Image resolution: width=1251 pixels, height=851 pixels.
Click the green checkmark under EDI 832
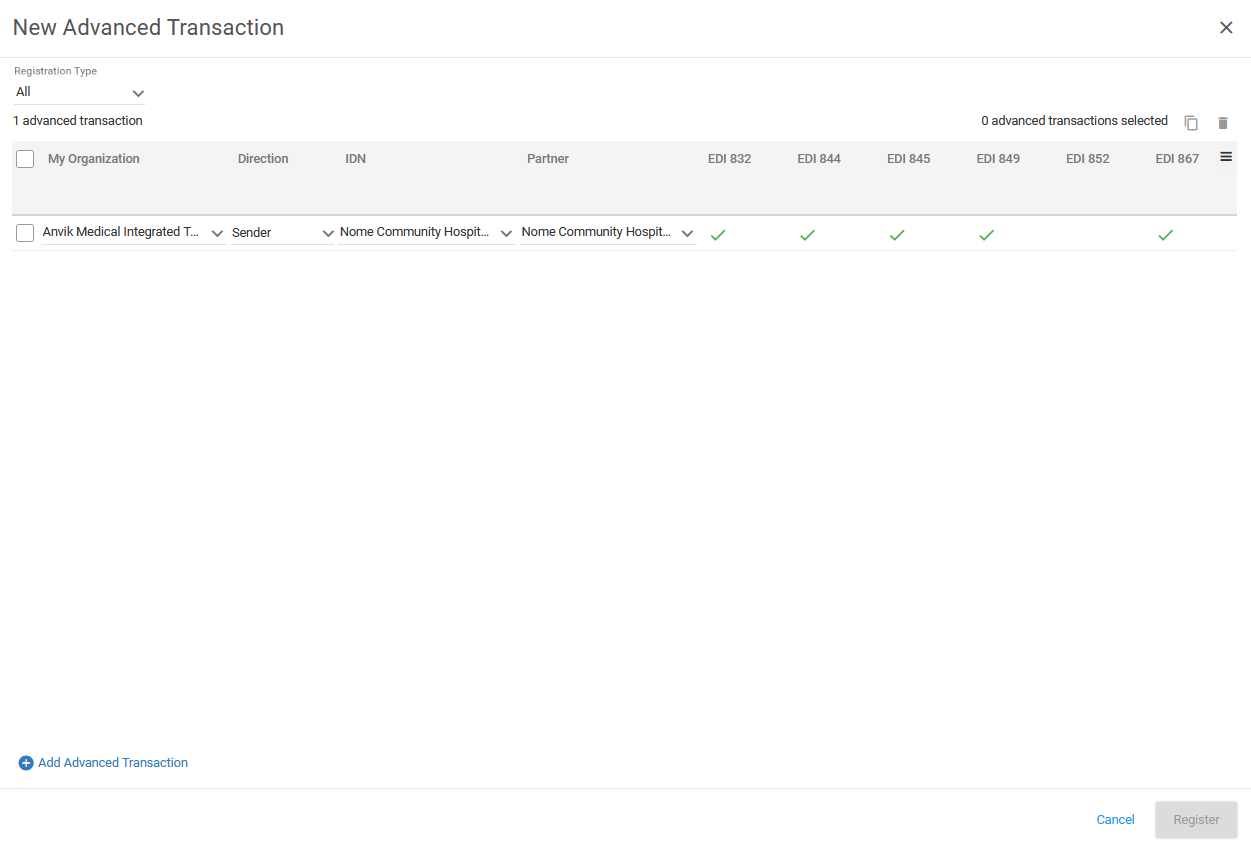718,234
